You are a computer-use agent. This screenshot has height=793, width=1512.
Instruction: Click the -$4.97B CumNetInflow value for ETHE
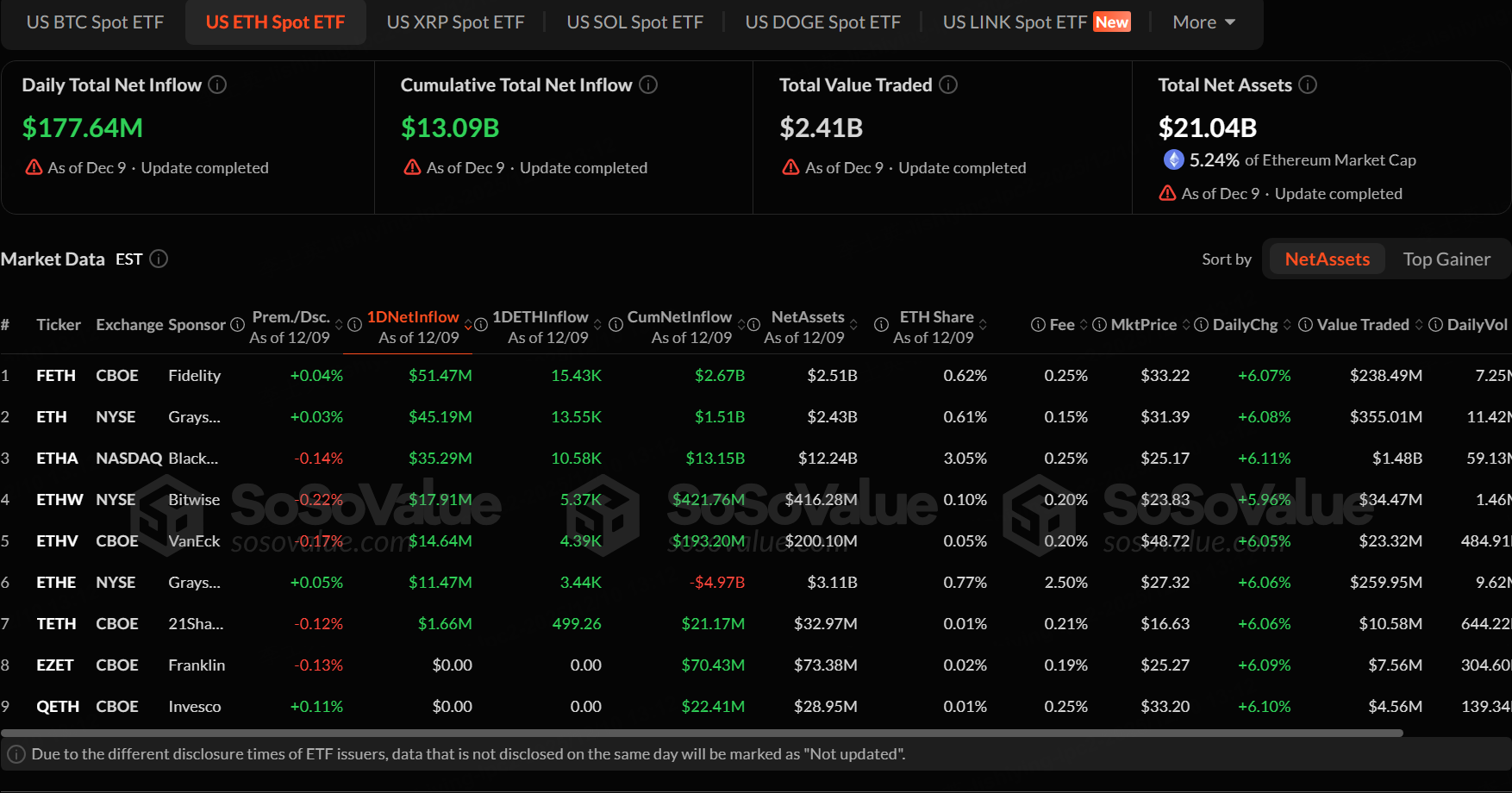(717, 583)
